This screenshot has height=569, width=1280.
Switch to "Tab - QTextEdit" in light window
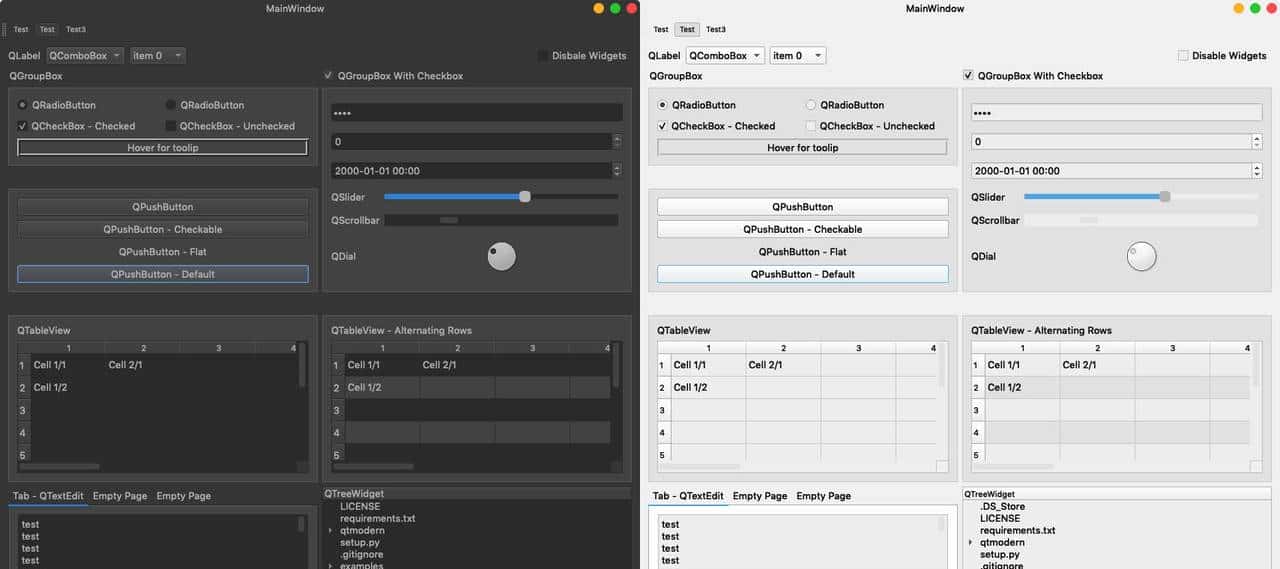tap(688, 496)
